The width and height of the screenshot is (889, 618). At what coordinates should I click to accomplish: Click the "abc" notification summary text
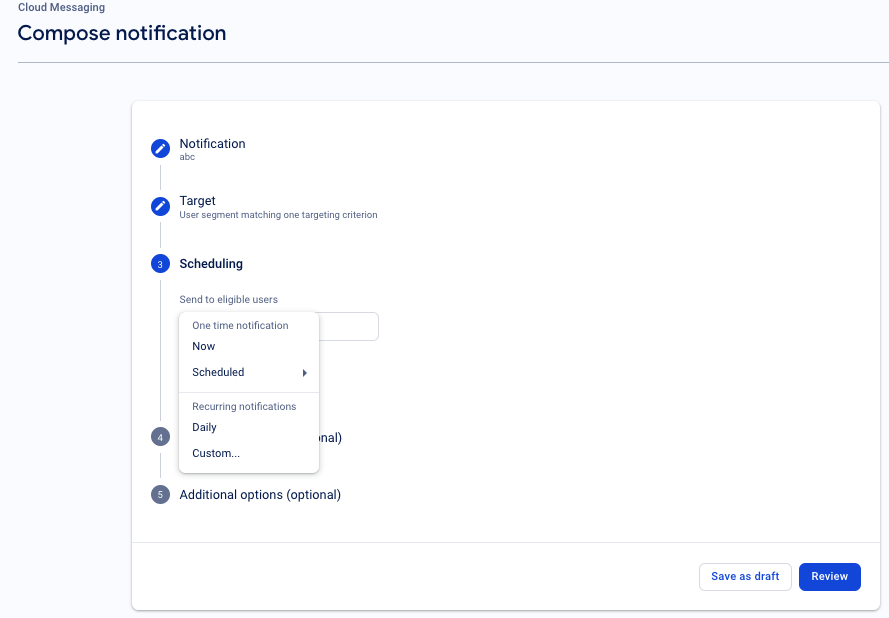[x=187, y=157]
